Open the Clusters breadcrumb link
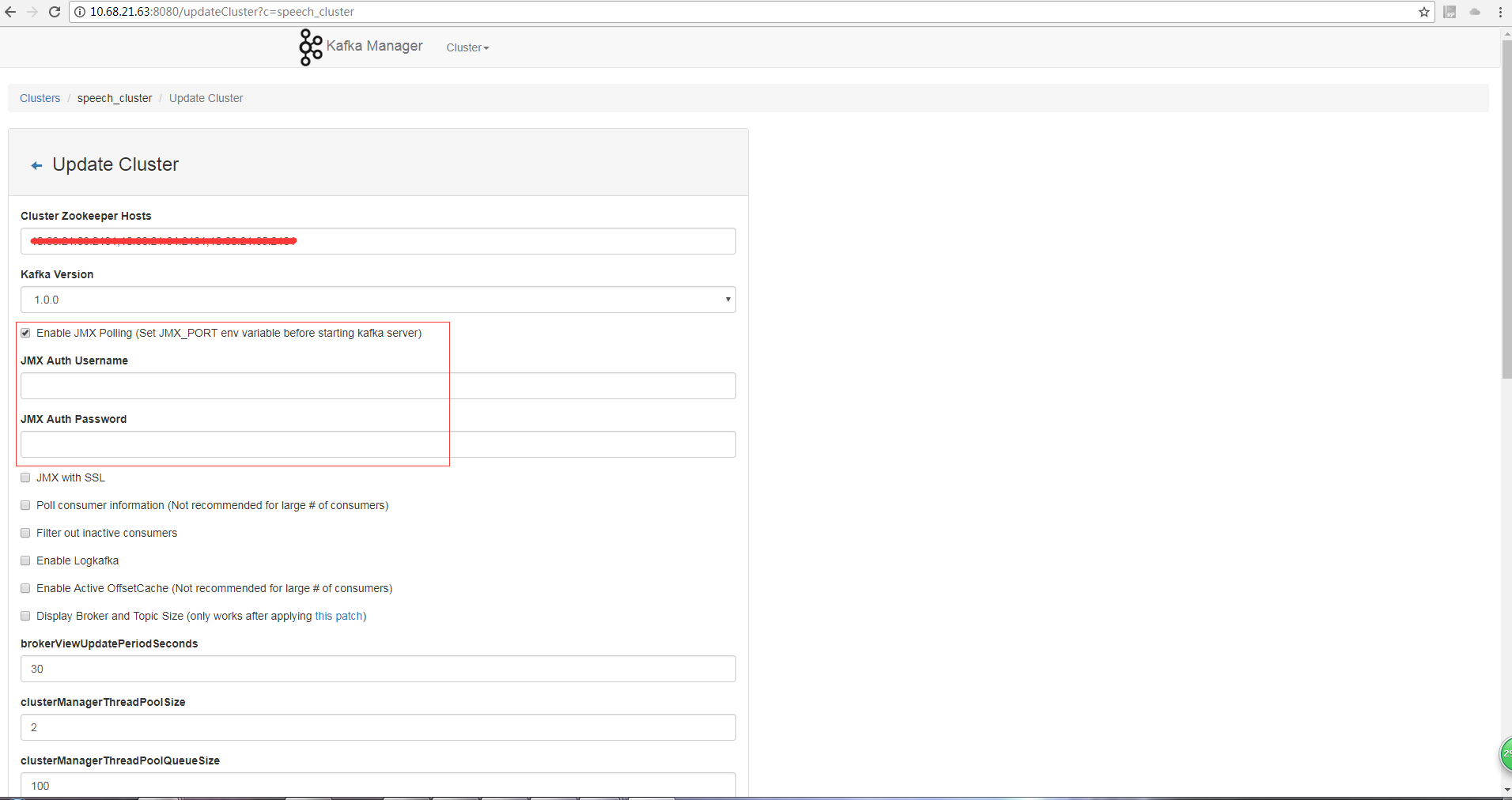The width and height of the screenshot is (1512, 800). 40,98
